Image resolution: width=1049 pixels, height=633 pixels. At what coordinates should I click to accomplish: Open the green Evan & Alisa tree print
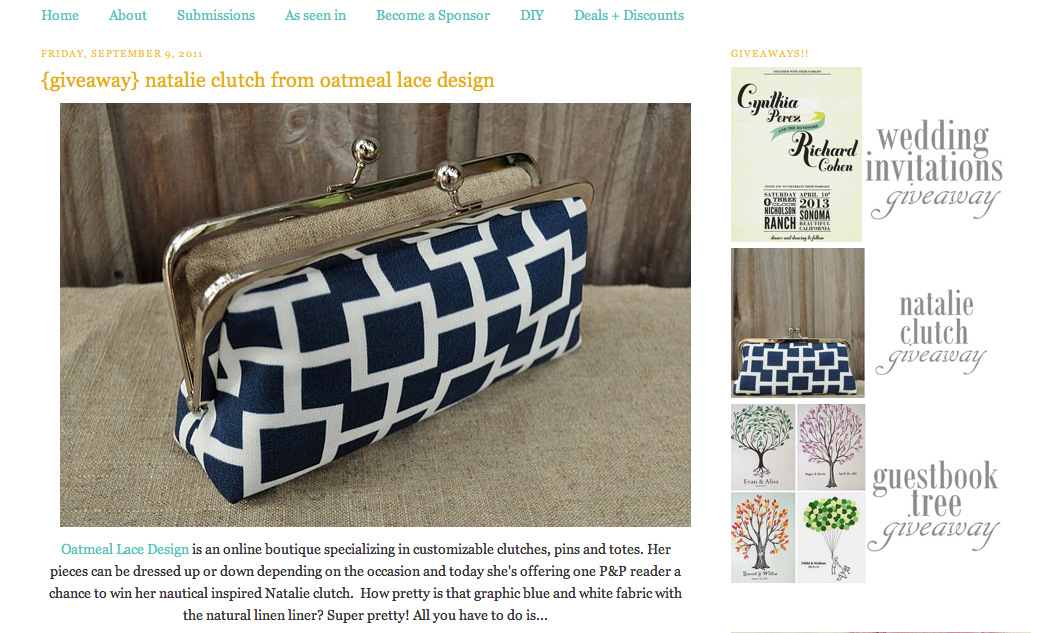coord(763,447)
